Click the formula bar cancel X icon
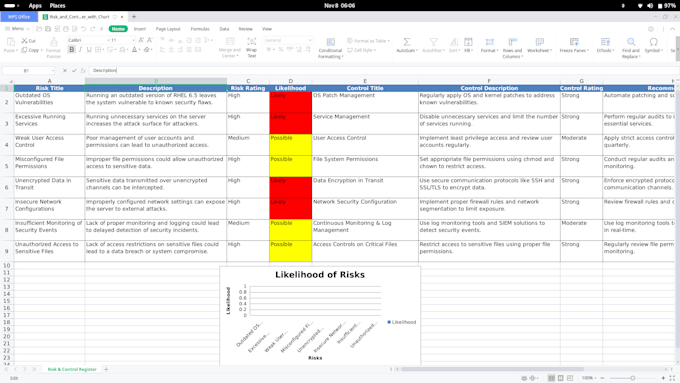 [x=65, y=70]
